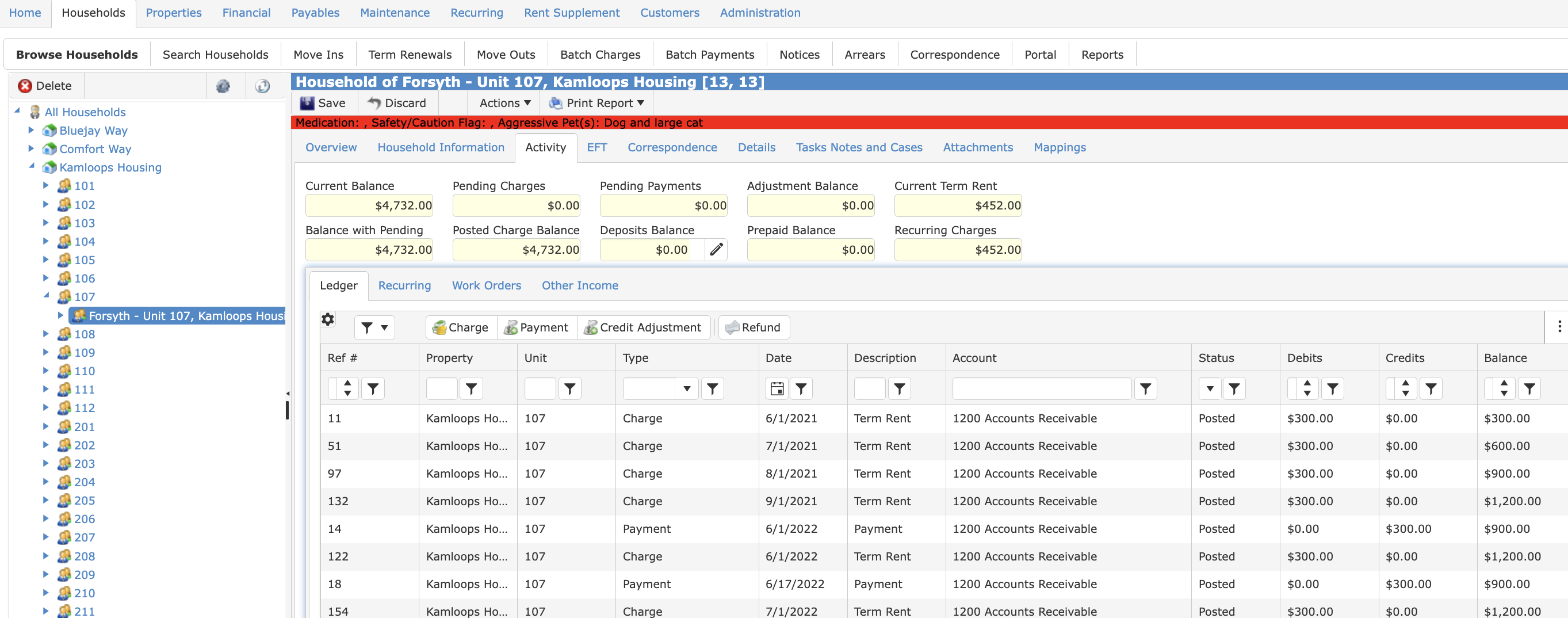Click the Discard undo arrow icon
Viewport: 1568px width, 618px height.
374,103
